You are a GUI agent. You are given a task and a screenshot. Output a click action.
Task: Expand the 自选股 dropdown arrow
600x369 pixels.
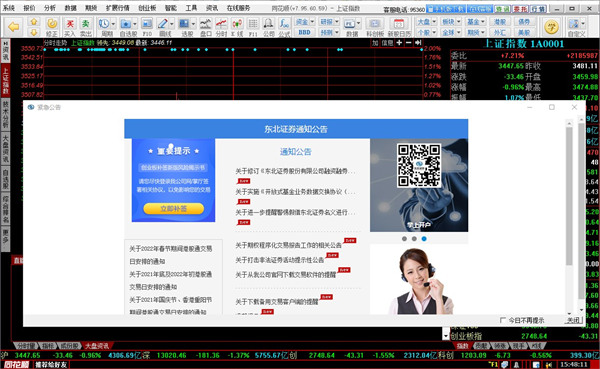pyautogui.click(x=135, y=24)
